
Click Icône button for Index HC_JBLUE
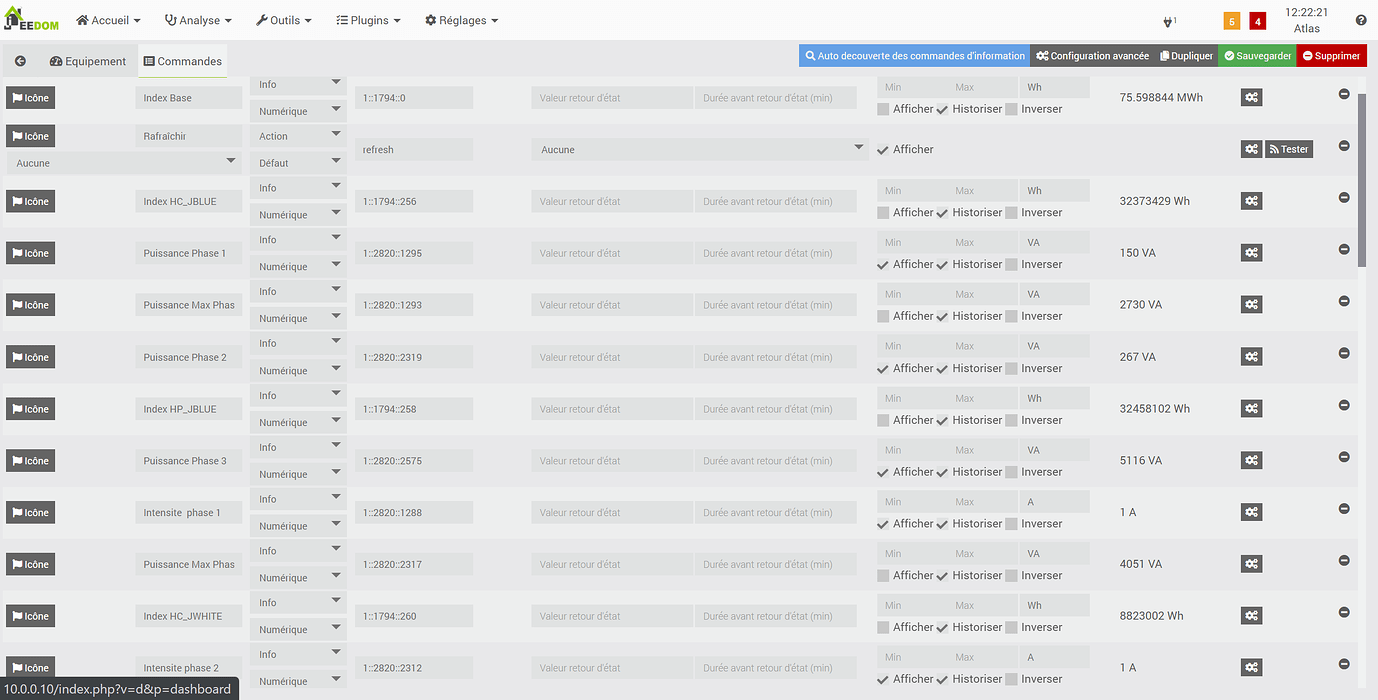tap(30, 201)
